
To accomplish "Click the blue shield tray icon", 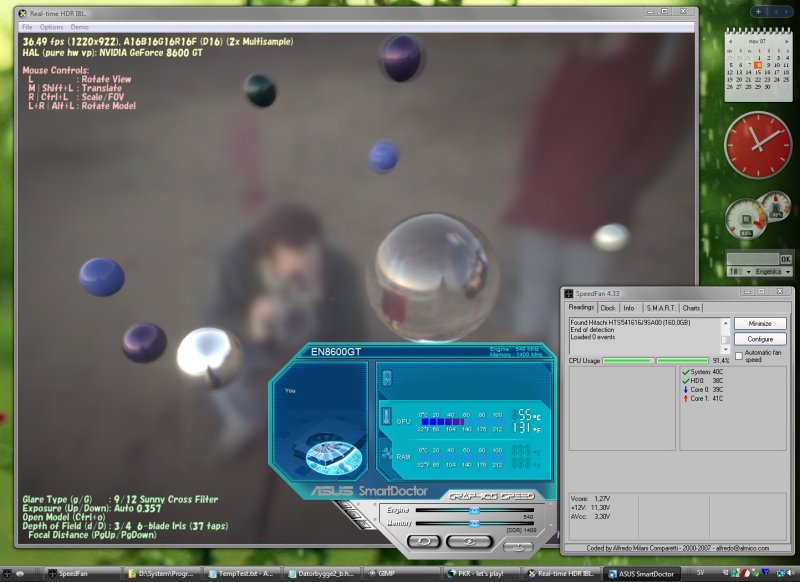I will point(765,574).
